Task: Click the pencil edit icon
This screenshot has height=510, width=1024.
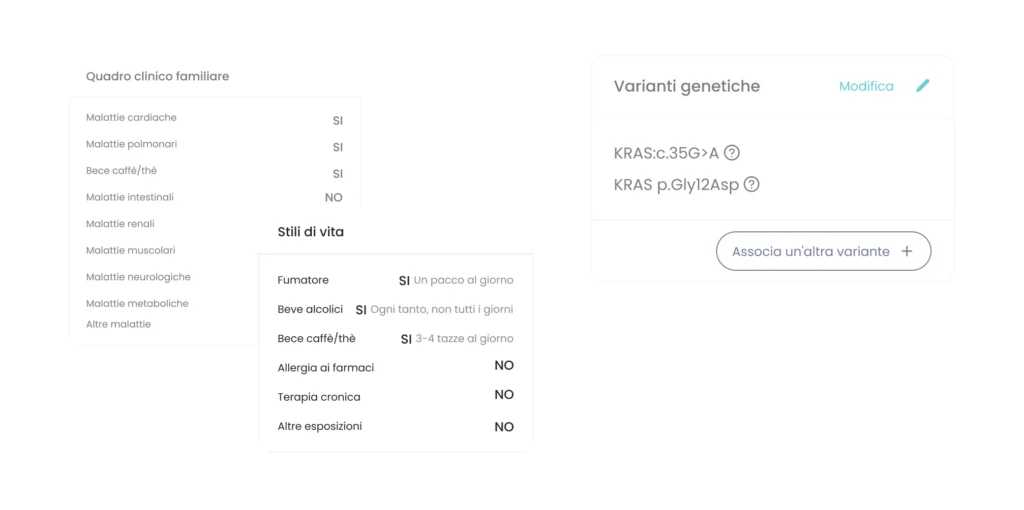Action: tap(922, 86)
